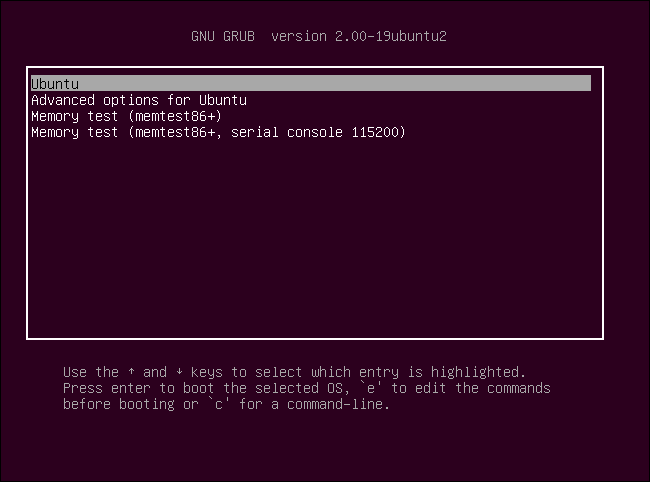Image resolution: width=650 pixels, height=482 pixels.
Task: Click the version 2.00-19ubuntu2 label
Action: [366, 37]
